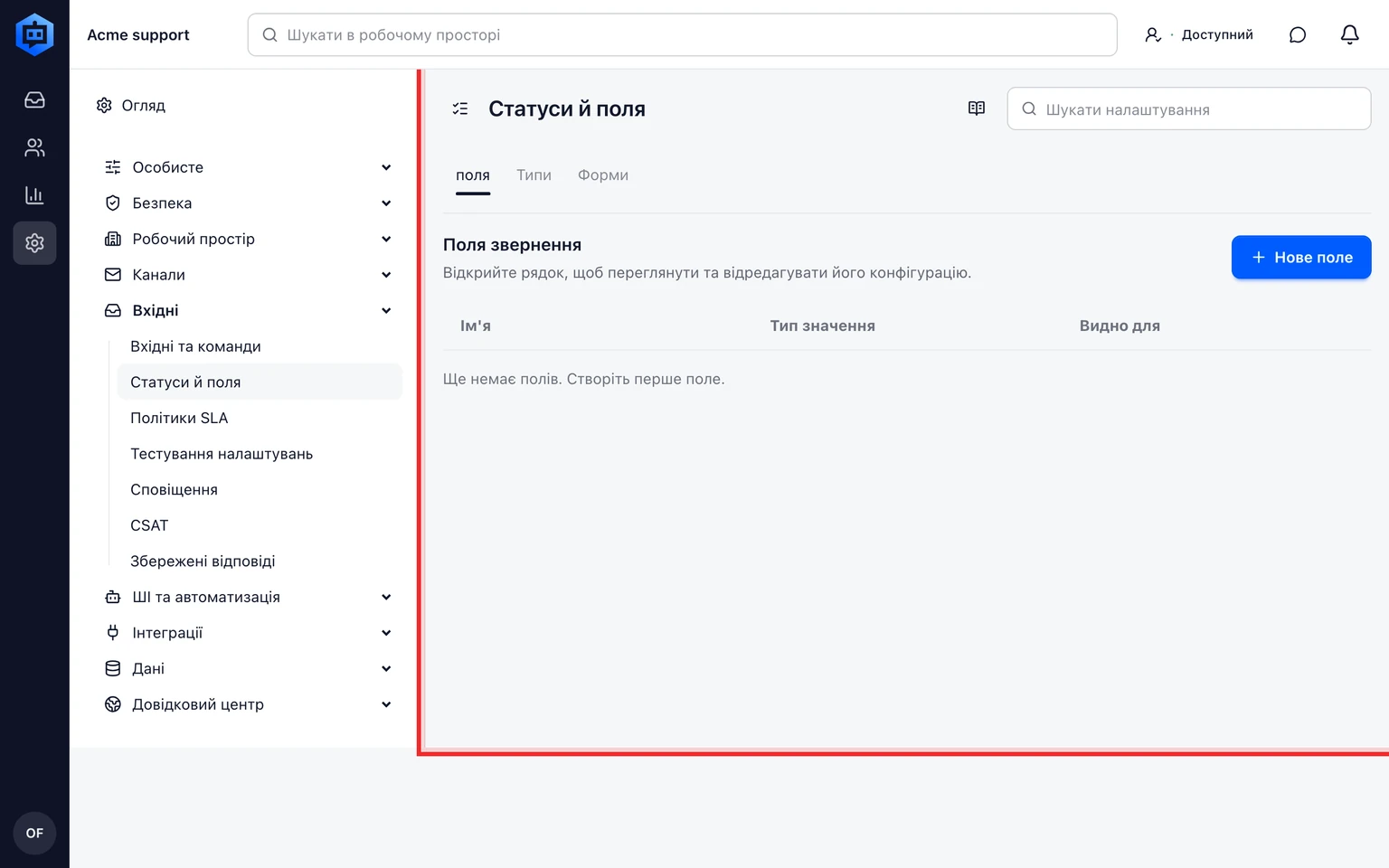Focus the Шукати налаштування search field

pyautogui.click(x=1189, y=108)
